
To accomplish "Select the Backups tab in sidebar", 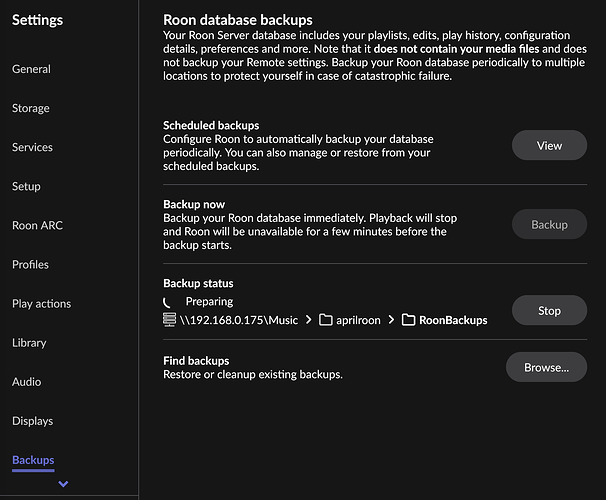I will (x=33, y=460).
